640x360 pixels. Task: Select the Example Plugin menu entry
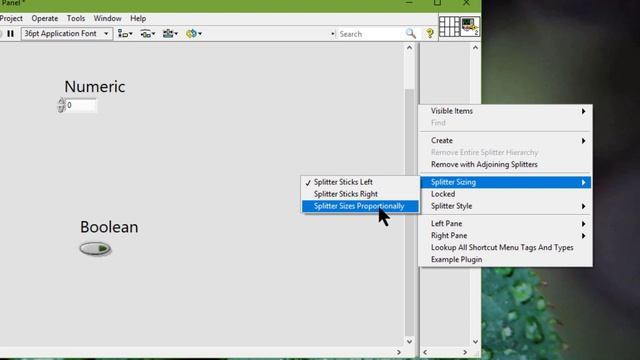(506, 260)
